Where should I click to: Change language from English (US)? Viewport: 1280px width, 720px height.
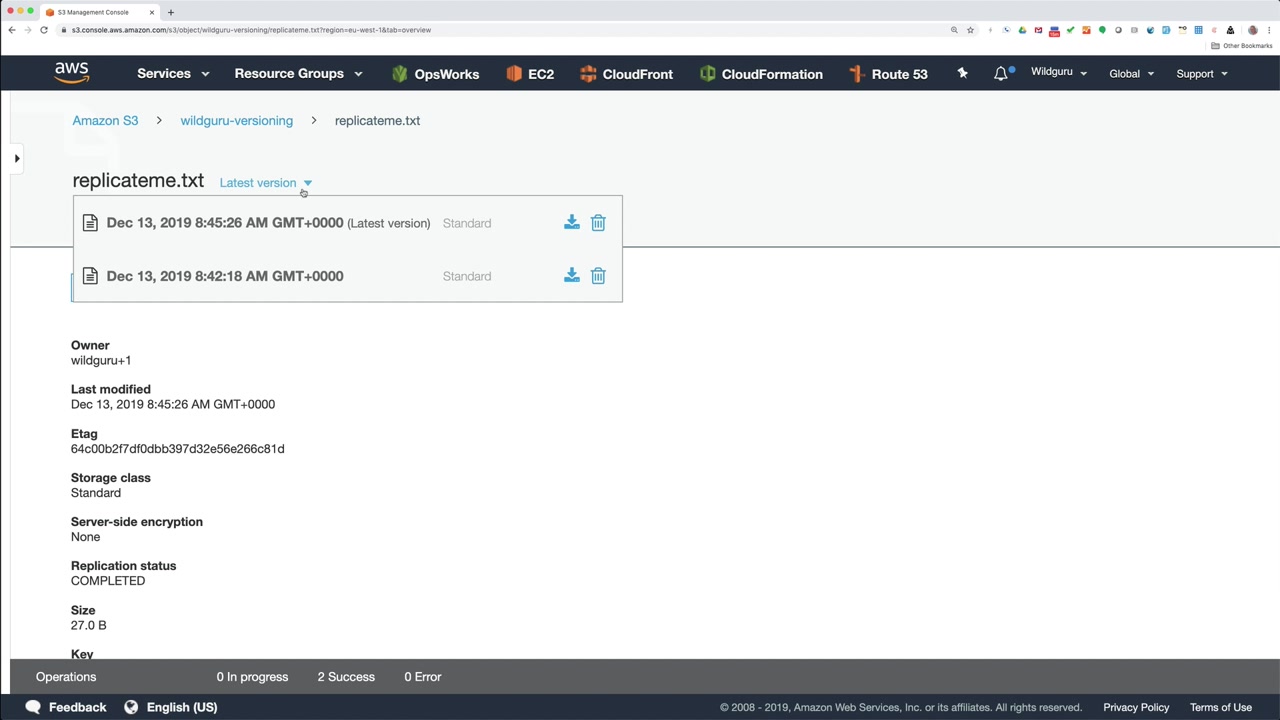click(x=171, y=707)
